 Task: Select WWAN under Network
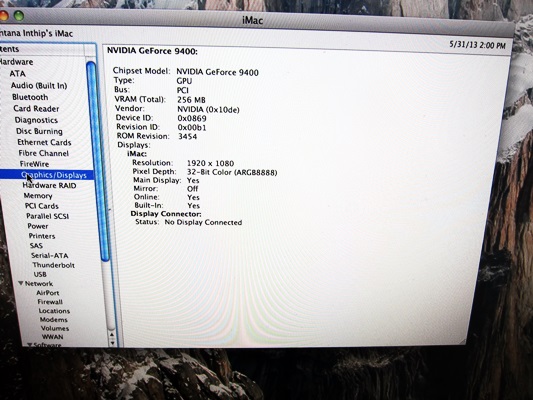(52, 337)
